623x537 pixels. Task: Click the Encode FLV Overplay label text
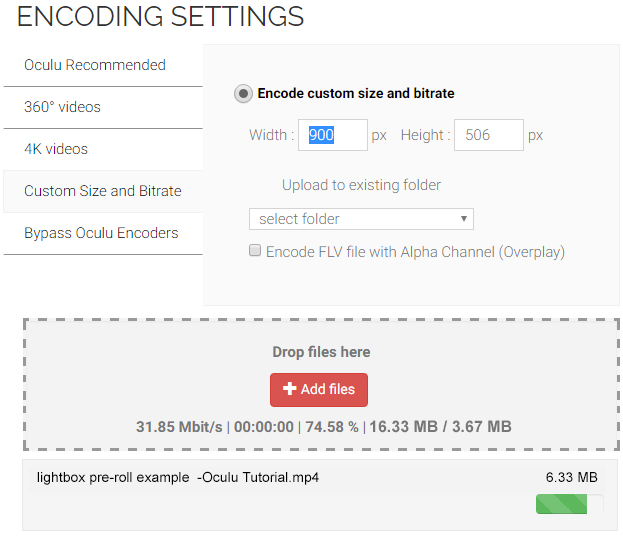[x=415, y=252]
